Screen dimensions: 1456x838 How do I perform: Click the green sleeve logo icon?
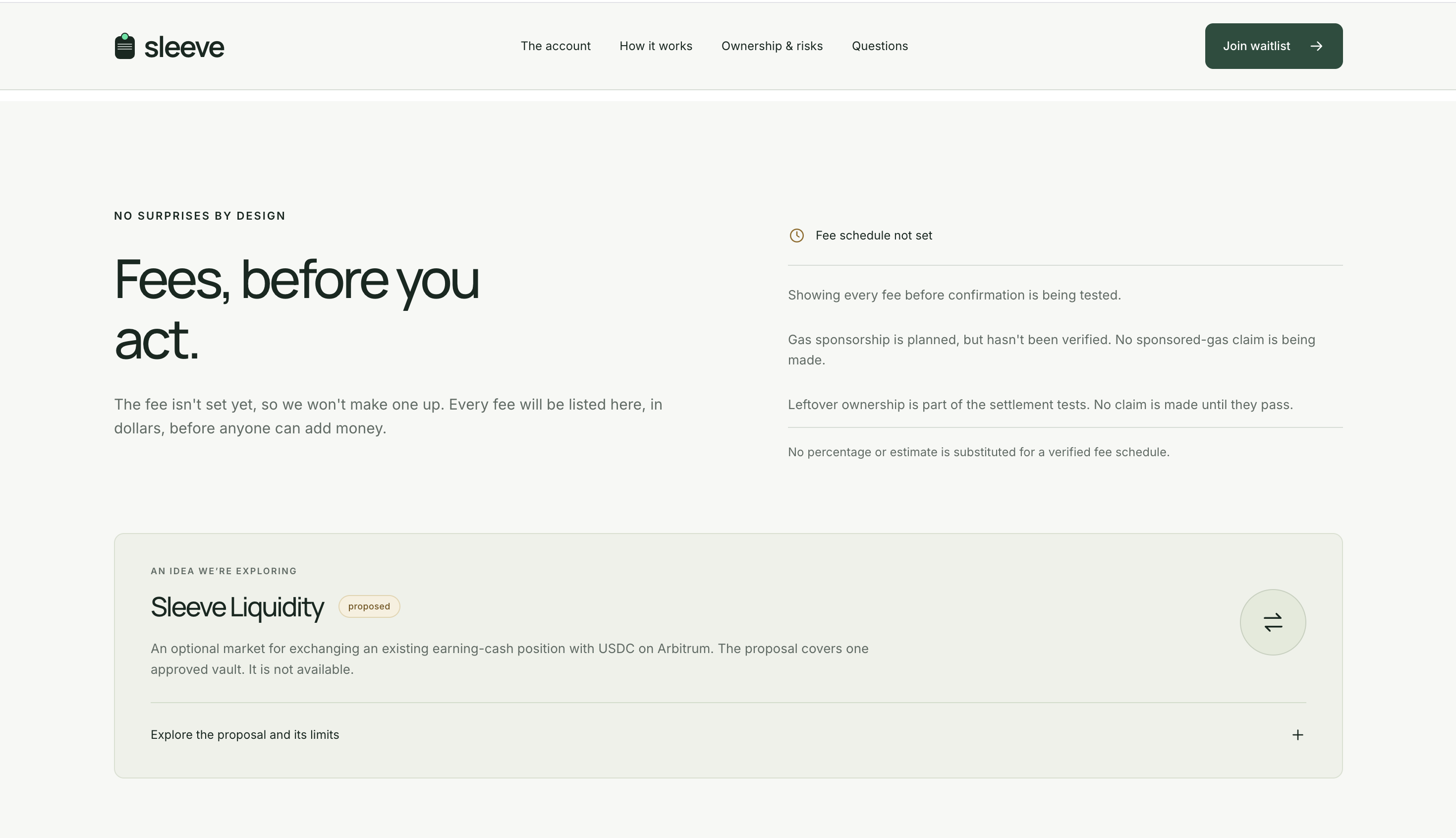[x=125, y=46]
